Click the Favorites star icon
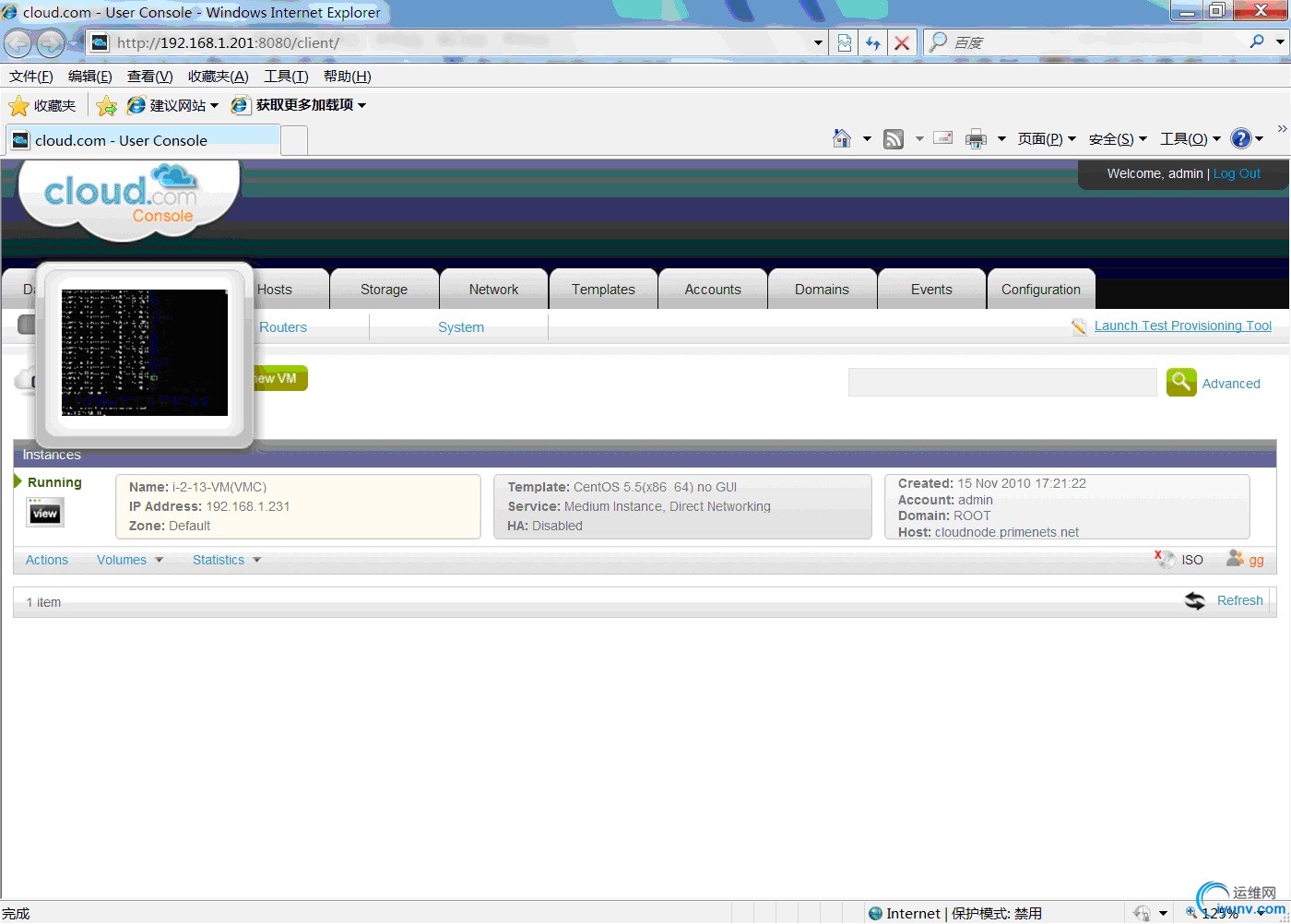This screenshot has width=1291, height=924. click(18, 106)
